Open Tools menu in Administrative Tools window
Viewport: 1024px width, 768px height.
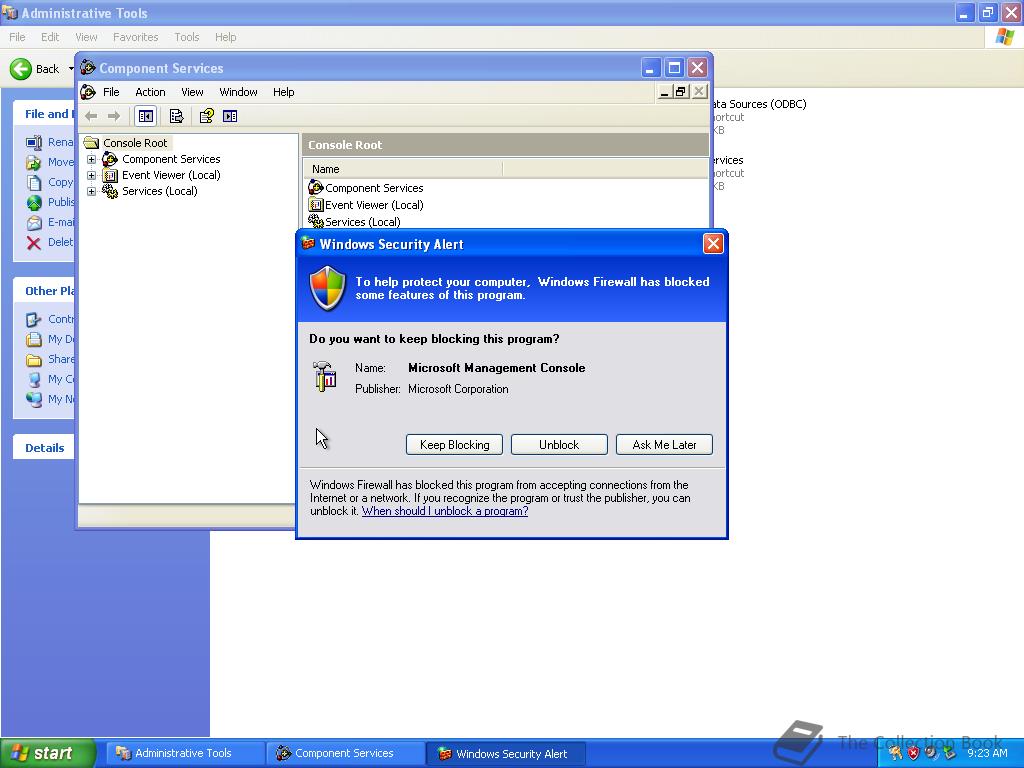(x=186, y=37)
